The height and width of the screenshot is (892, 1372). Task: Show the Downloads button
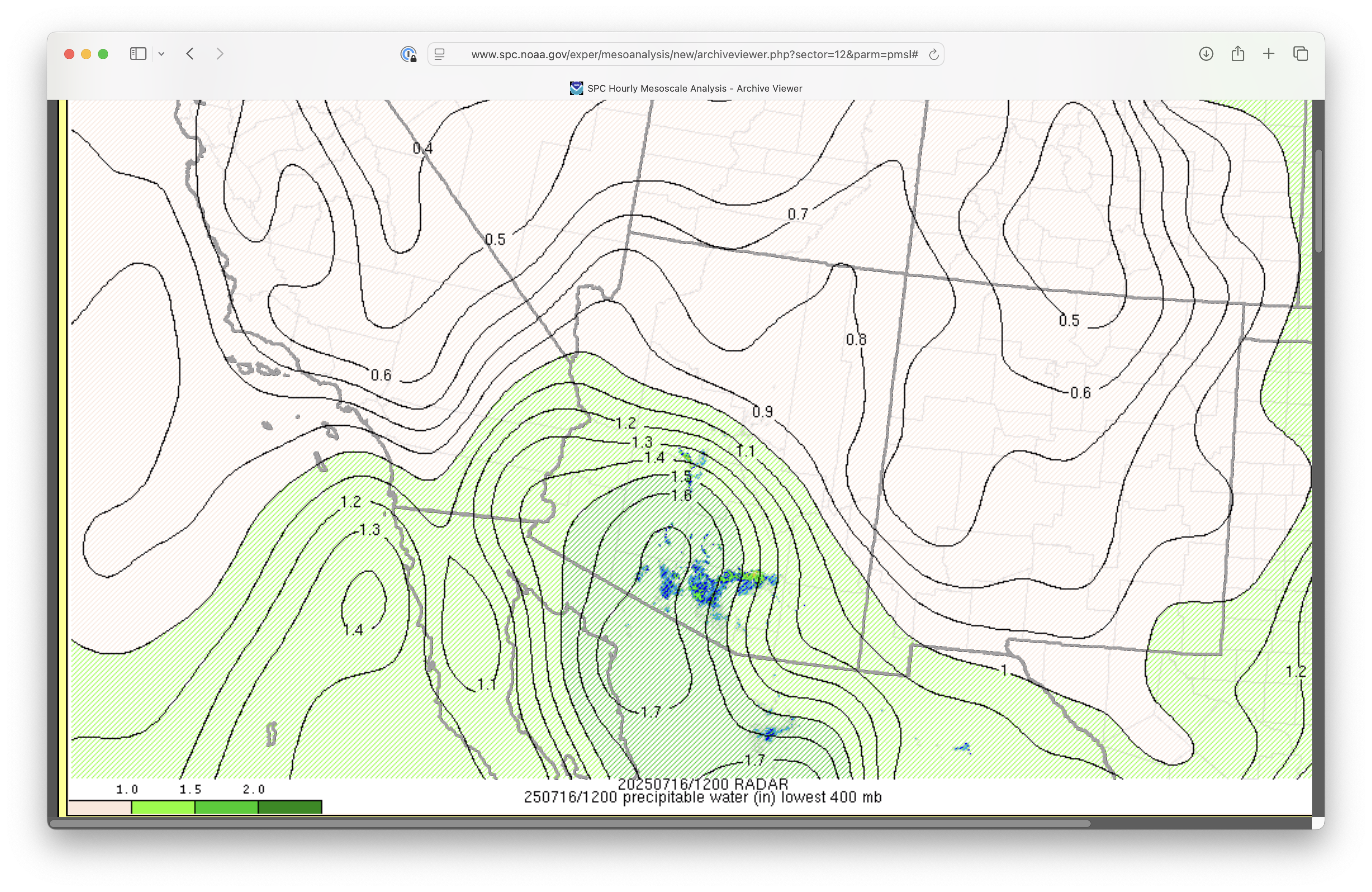click(1206, 54)
